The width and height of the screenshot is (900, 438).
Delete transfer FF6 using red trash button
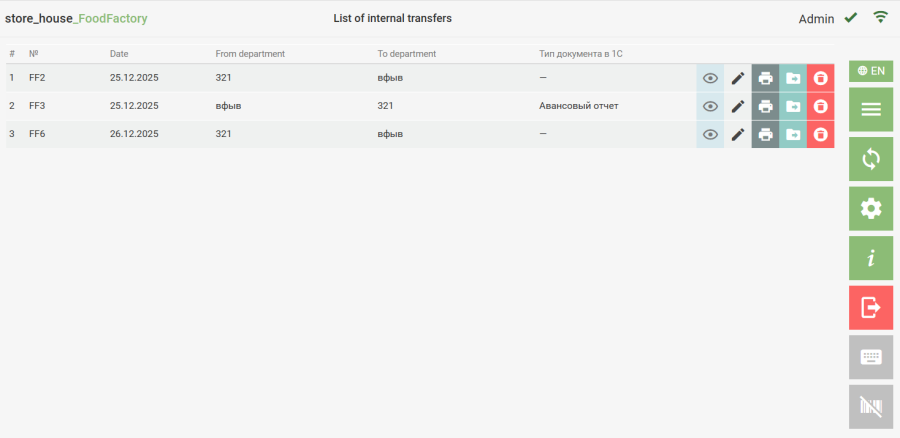click(820, 134)
